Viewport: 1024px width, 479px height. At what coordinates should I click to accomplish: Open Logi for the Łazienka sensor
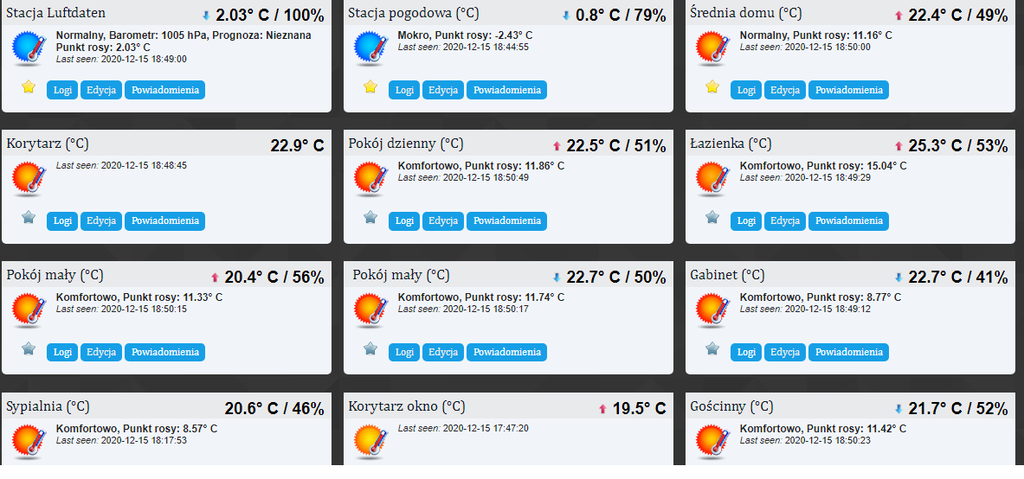click(747, 221)
